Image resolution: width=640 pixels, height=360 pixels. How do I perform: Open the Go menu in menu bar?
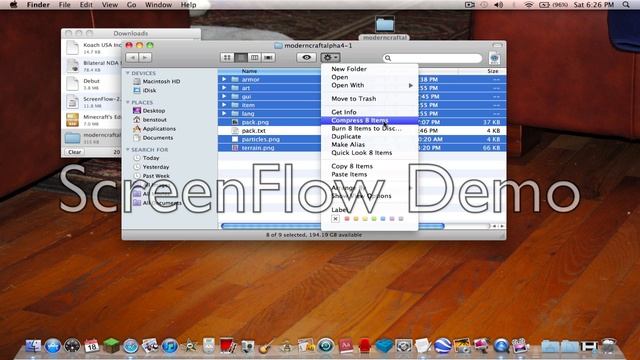coord(131,5)
